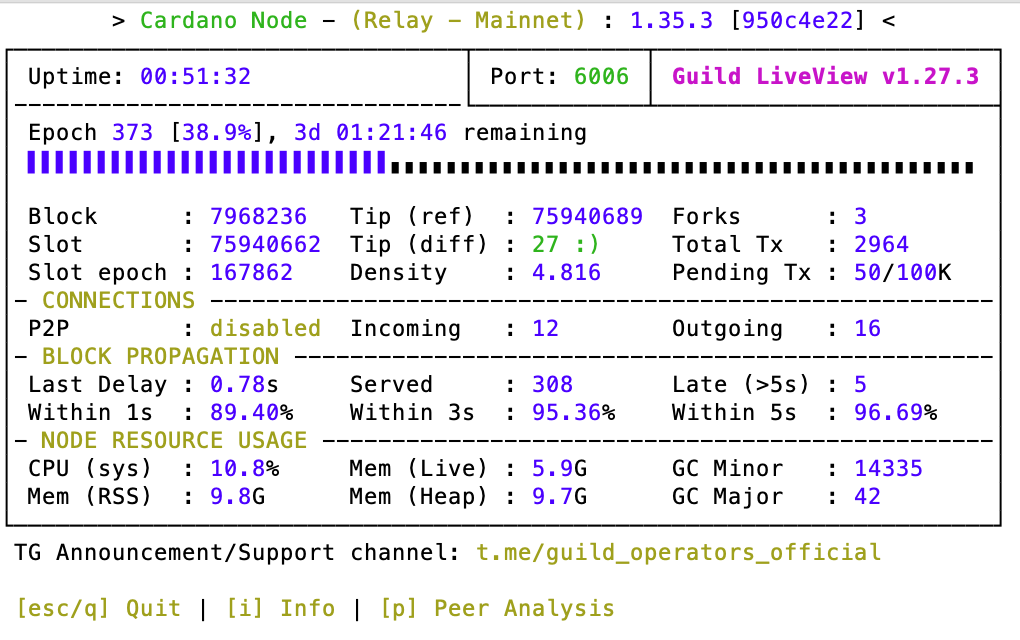Select the Within 3s value 95.36%
The image size is (1020, 640).
click(573, 412)
